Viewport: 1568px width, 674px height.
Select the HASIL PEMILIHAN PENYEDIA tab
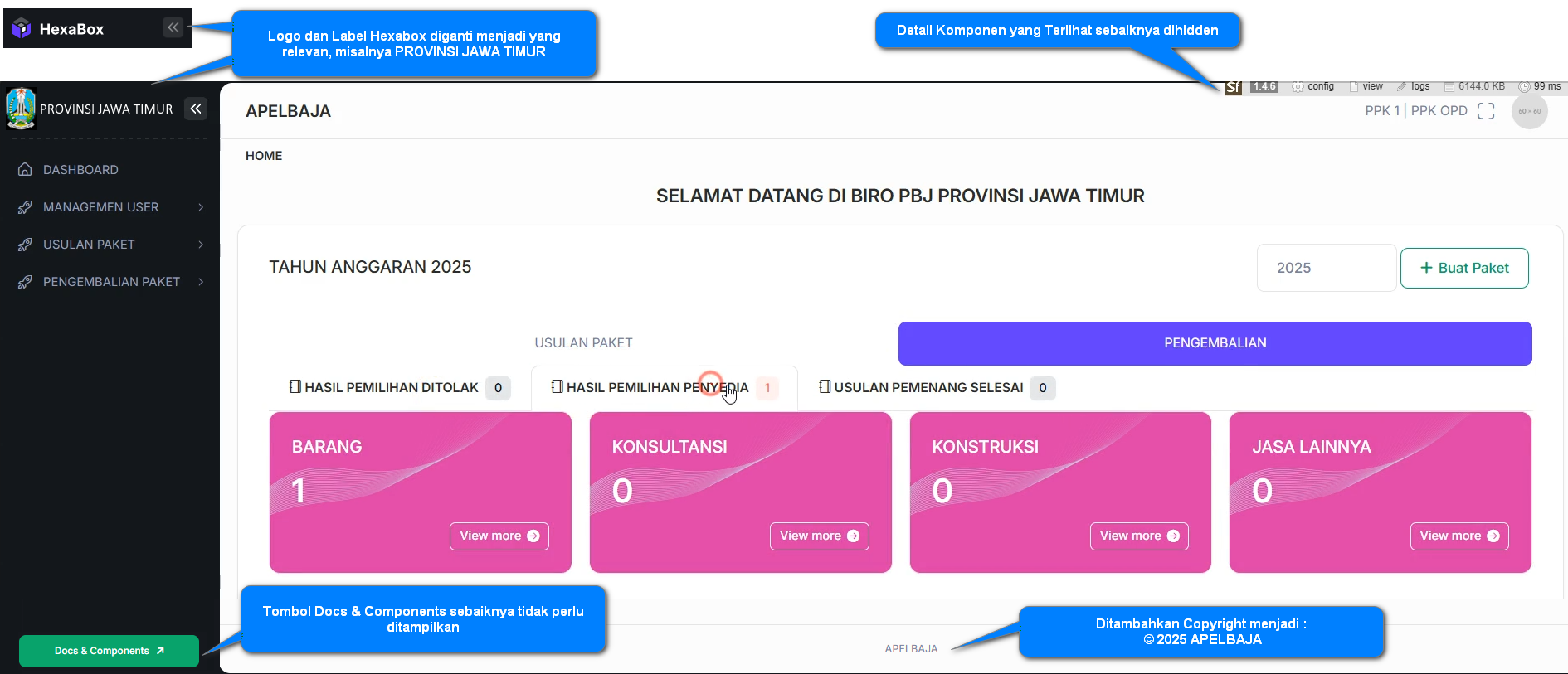point(665,388)
